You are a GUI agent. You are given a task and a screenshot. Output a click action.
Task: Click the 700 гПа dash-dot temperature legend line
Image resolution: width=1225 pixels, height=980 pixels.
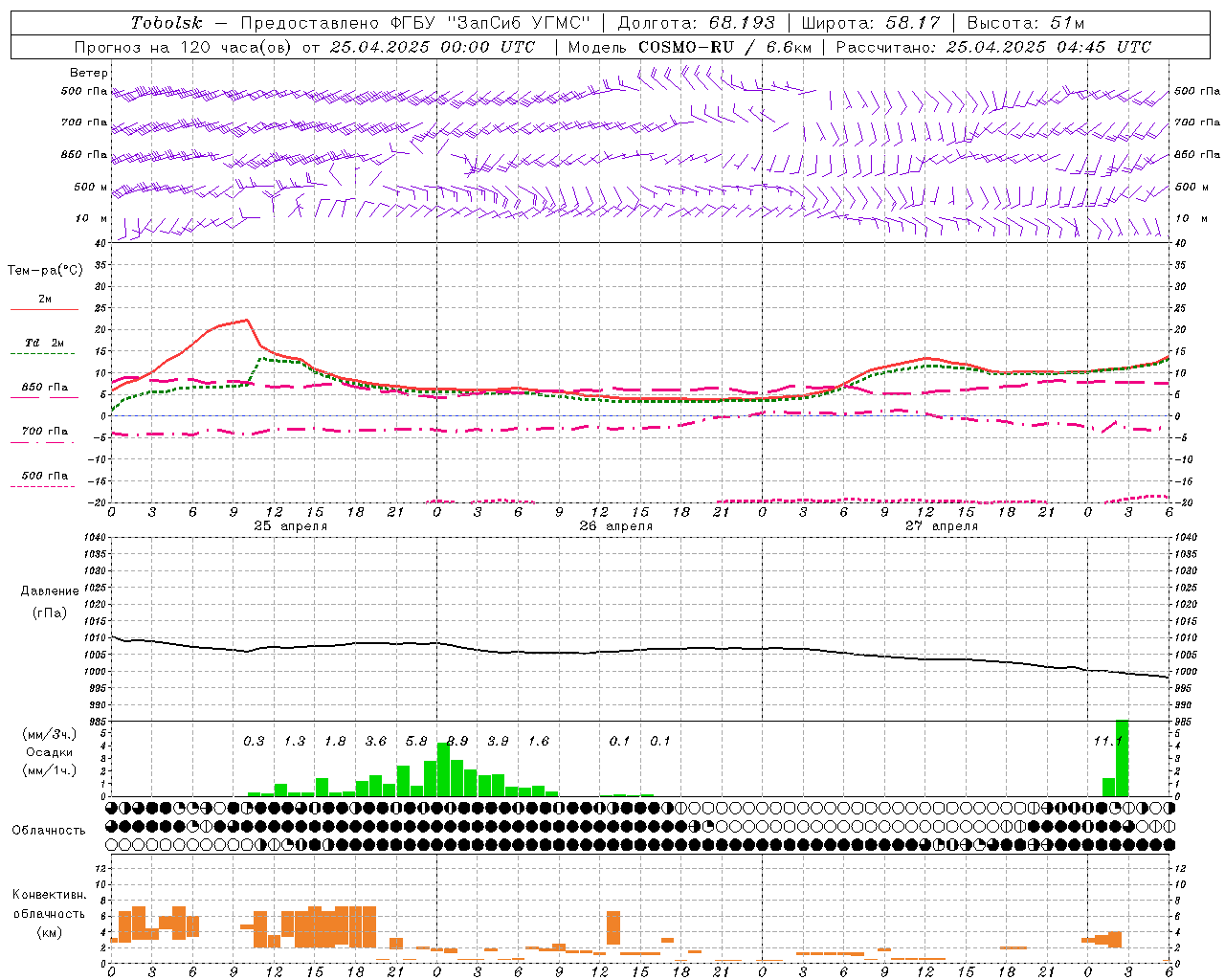pyautogui.click(x=44, y=443)
